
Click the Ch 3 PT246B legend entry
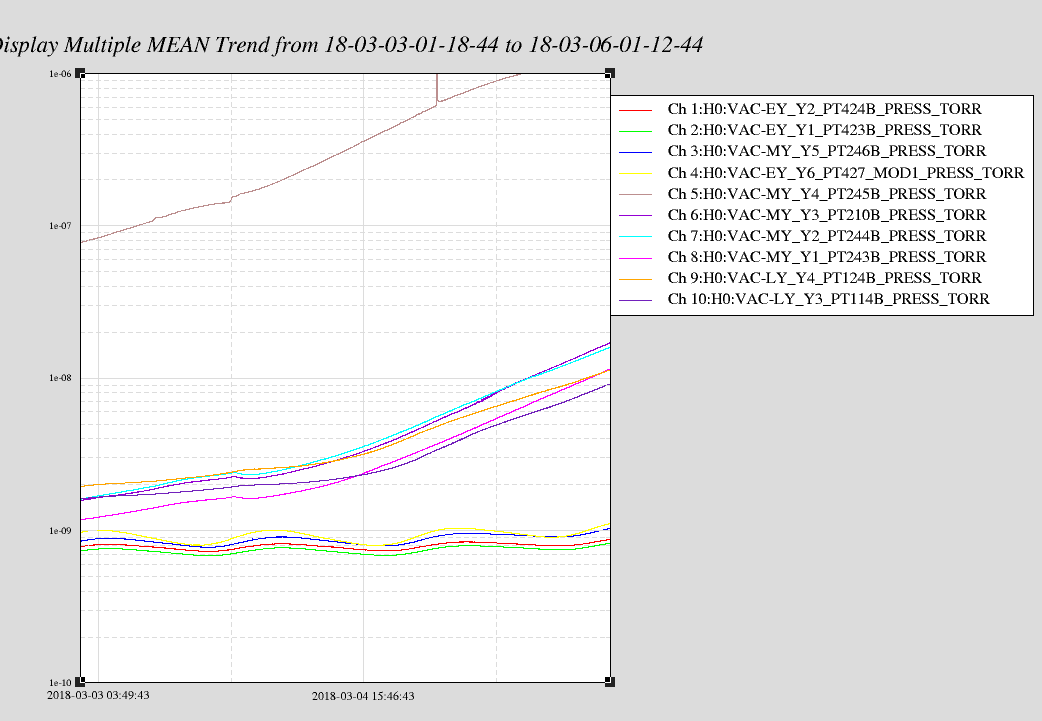pyautogui.click(x=803, y=152)
